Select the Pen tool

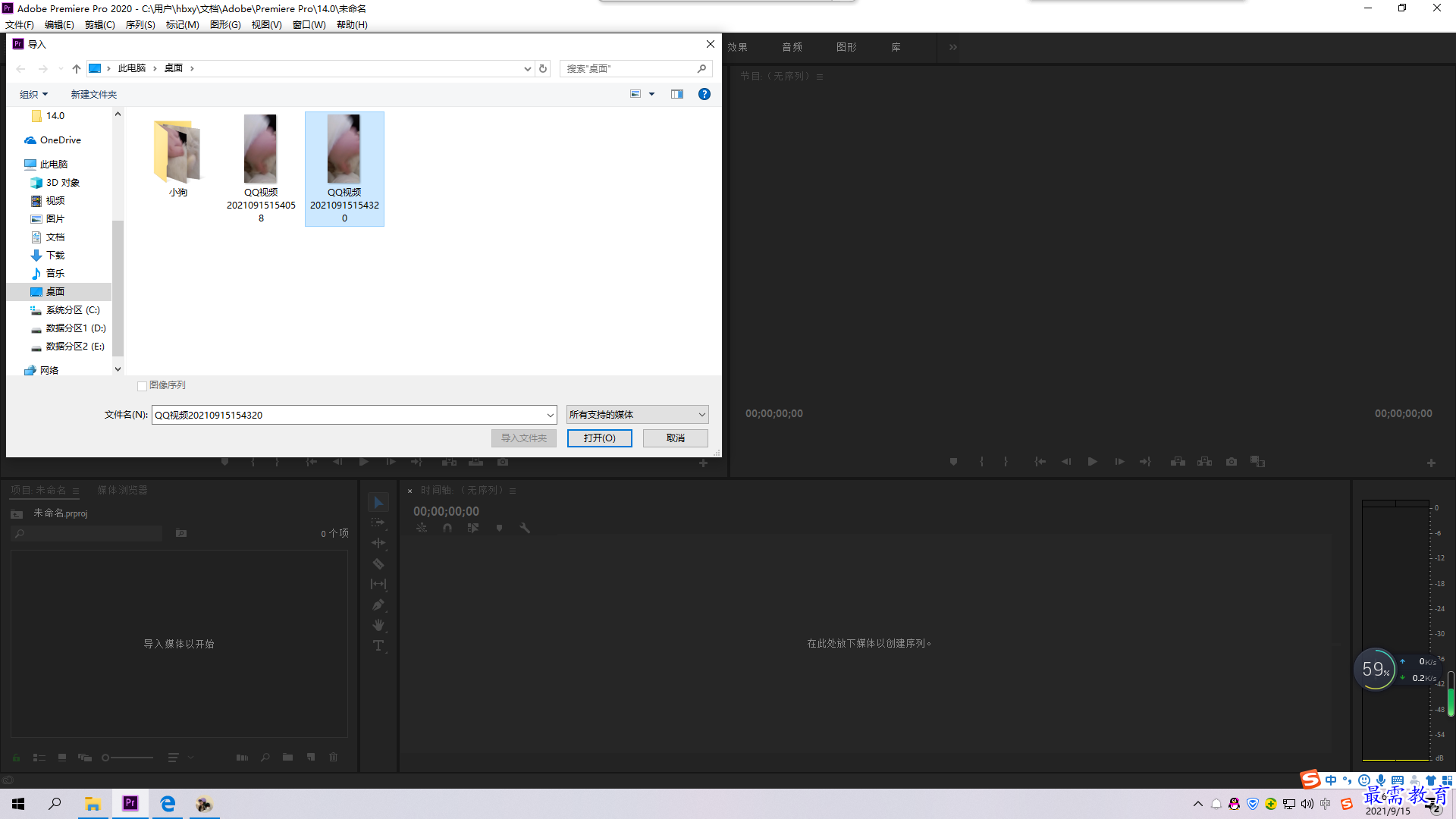coord(378,604)
